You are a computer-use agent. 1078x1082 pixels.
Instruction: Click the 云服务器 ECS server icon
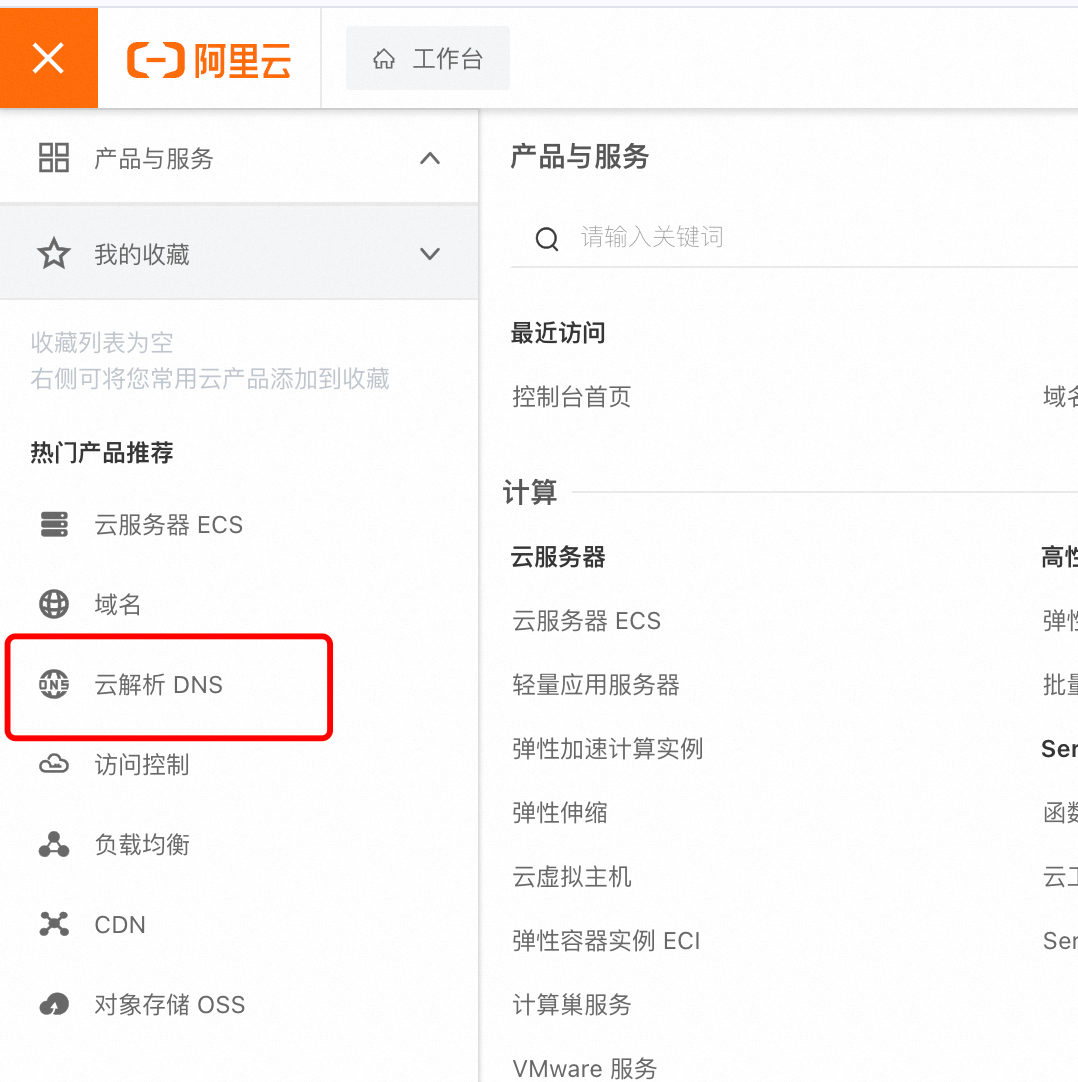click(x=54, y=524)
